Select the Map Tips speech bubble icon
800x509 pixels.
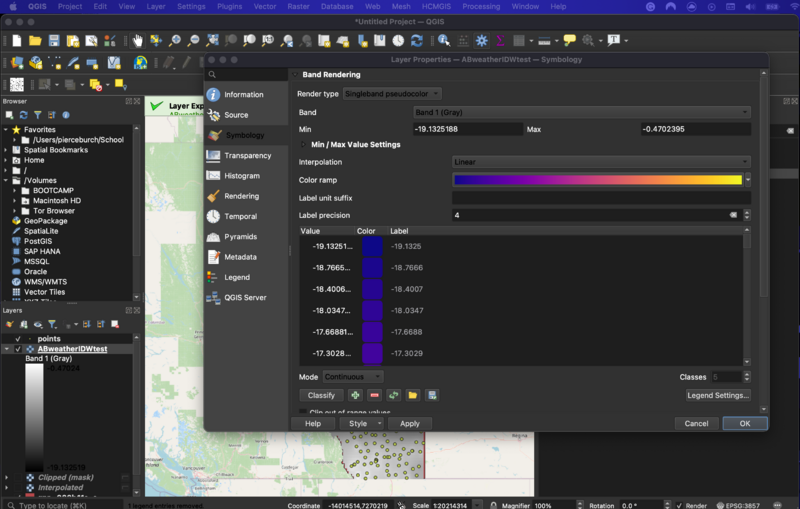pos(569,40)
